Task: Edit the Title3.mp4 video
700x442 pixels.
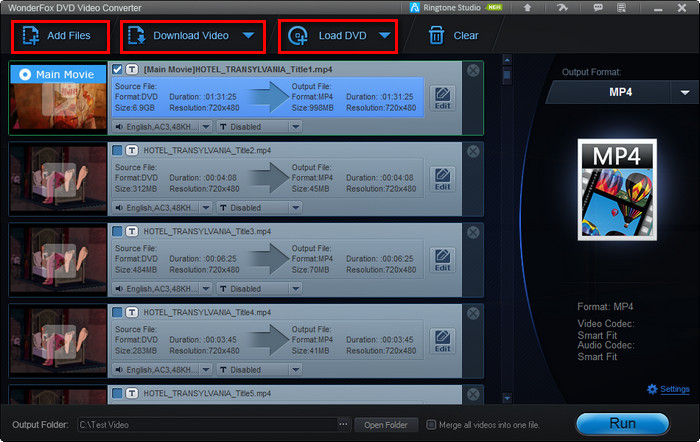Action: click(442, 260)
